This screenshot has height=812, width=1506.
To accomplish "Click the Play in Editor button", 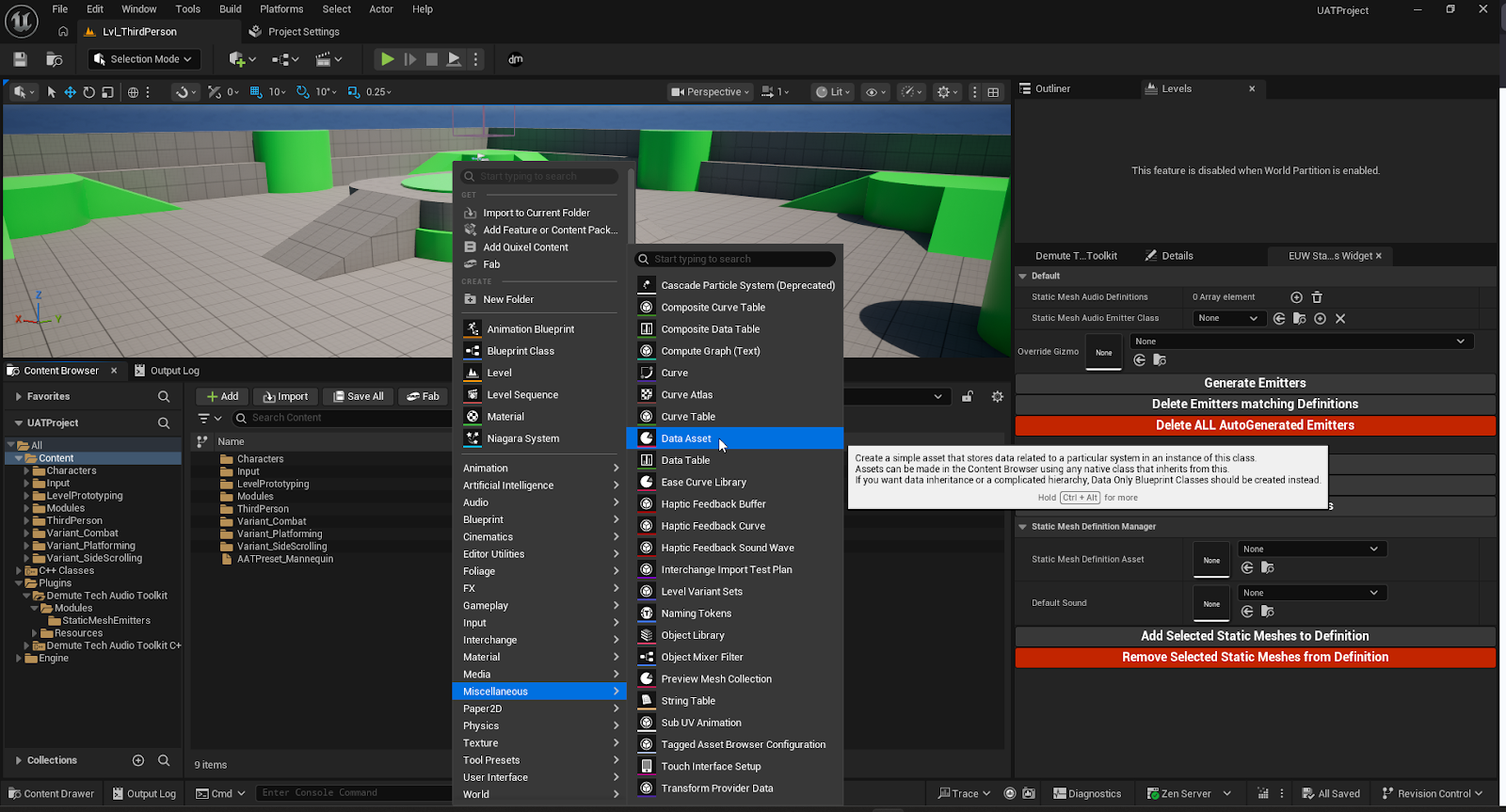I will tap(387, 58).
